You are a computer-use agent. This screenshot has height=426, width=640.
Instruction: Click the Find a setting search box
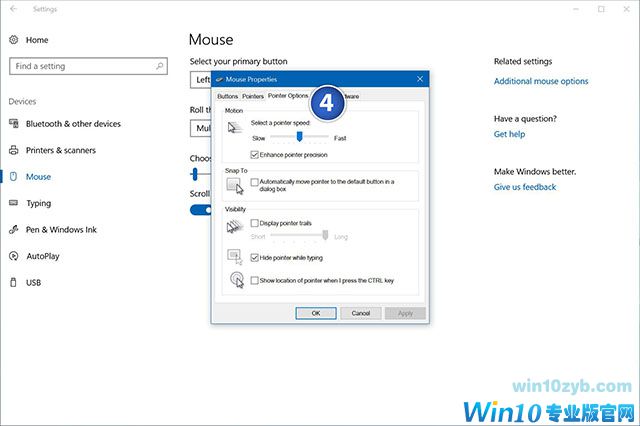[88, 66]
